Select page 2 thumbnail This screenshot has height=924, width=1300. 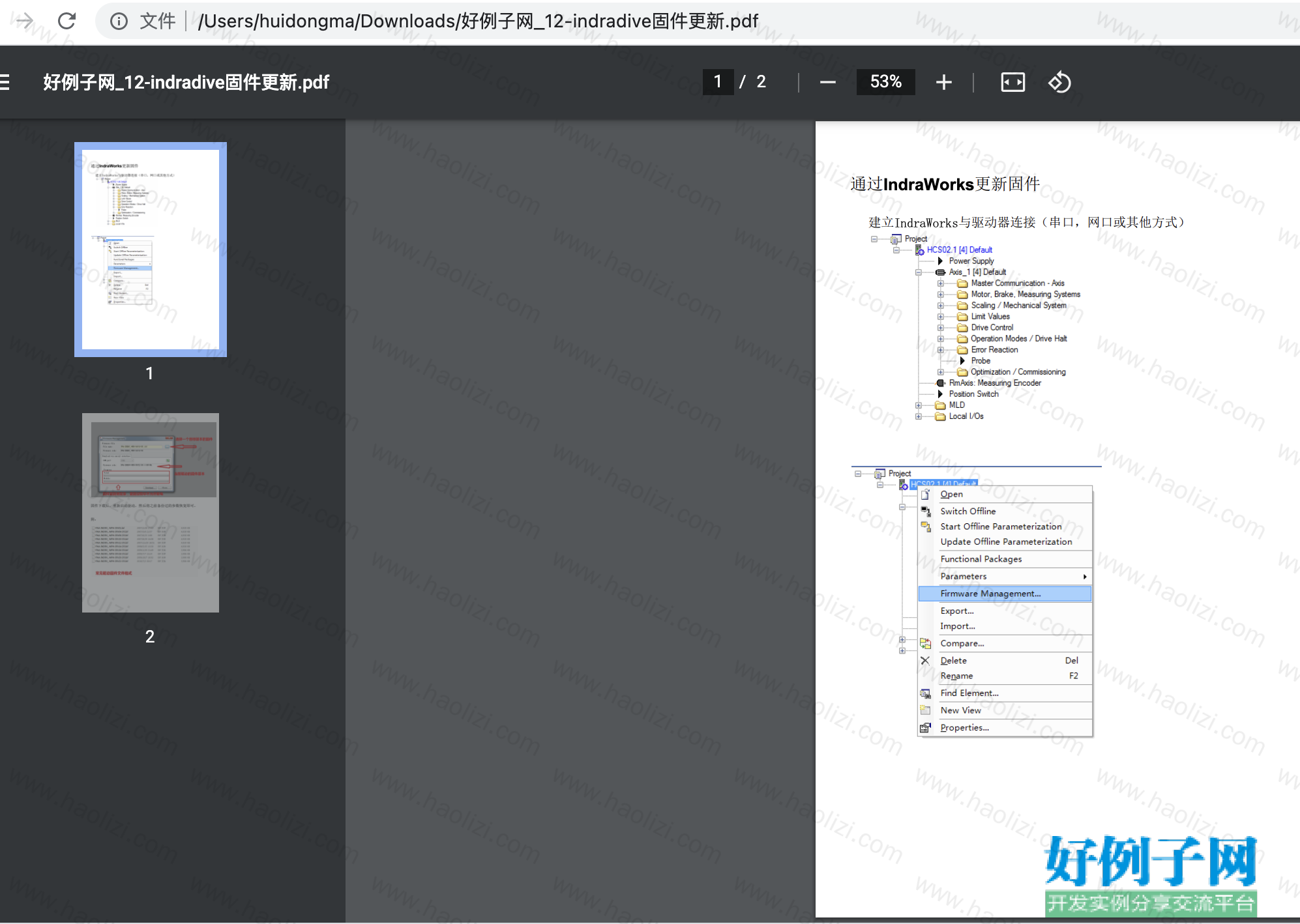[151, 513]
